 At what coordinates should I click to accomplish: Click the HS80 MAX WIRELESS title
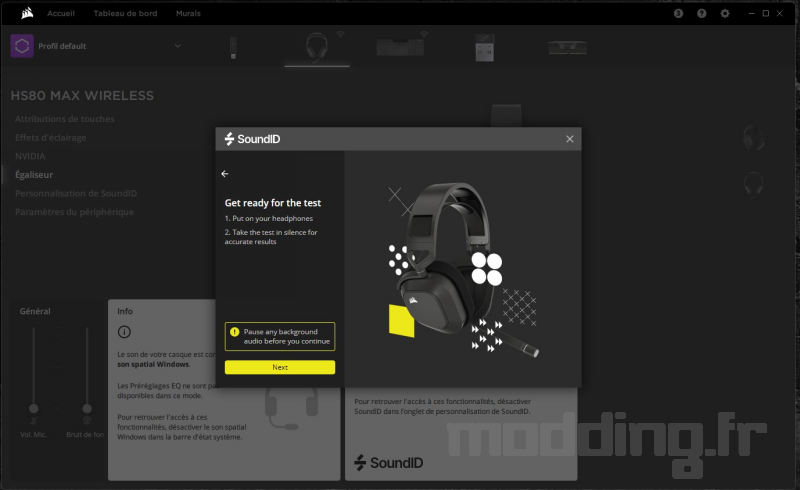coord(82,95)
